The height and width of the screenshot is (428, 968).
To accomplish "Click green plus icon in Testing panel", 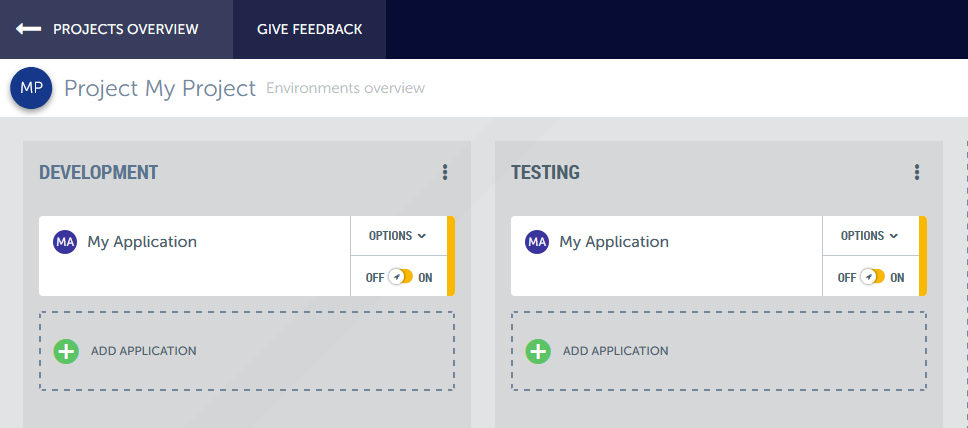I will (538, 351).
